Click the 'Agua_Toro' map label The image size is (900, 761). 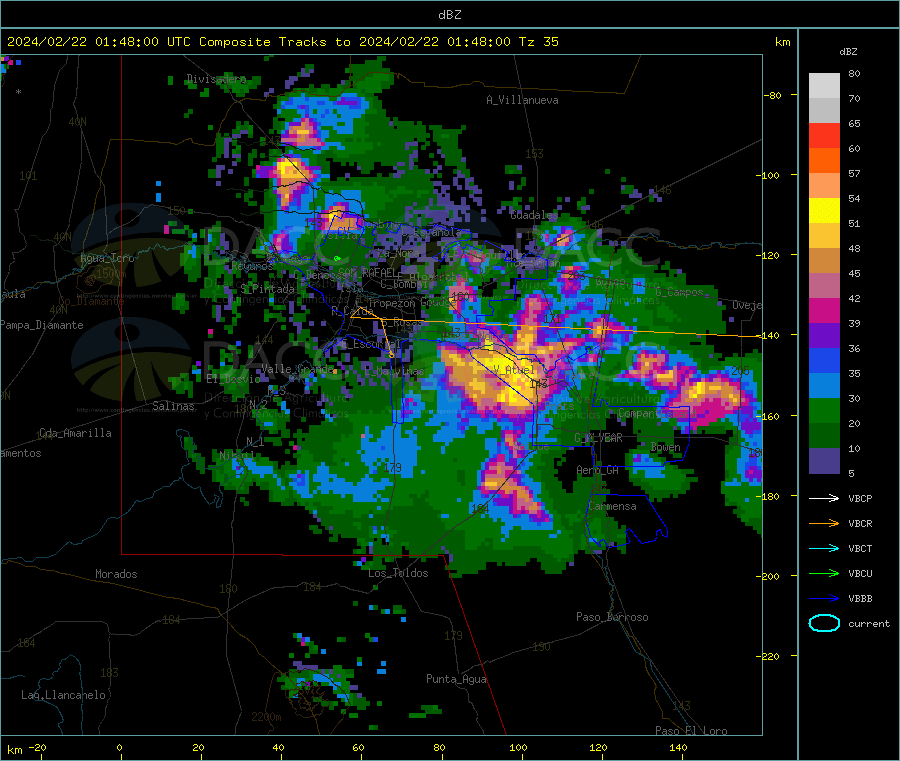coord(107,258)
